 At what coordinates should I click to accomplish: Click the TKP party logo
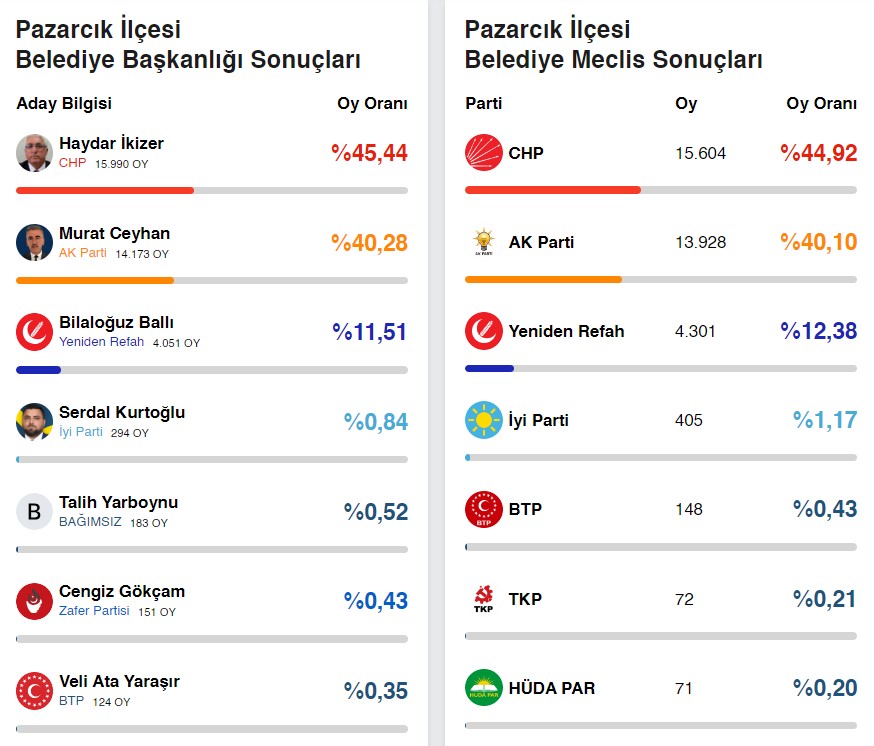pyautogui.click(x=484, y=599)
